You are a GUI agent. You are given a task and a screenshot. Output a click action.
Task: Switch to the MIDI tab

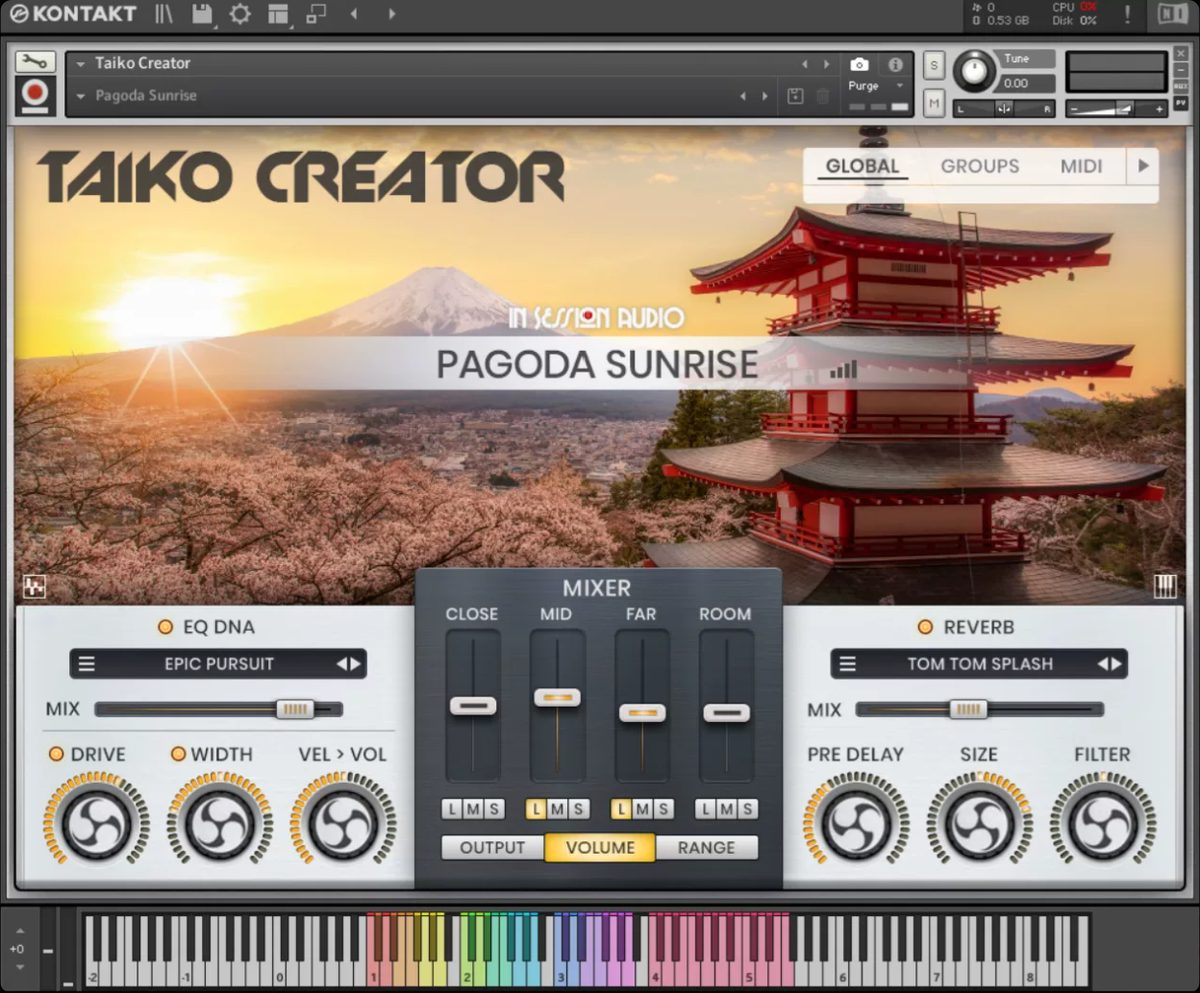[1081, 166]
